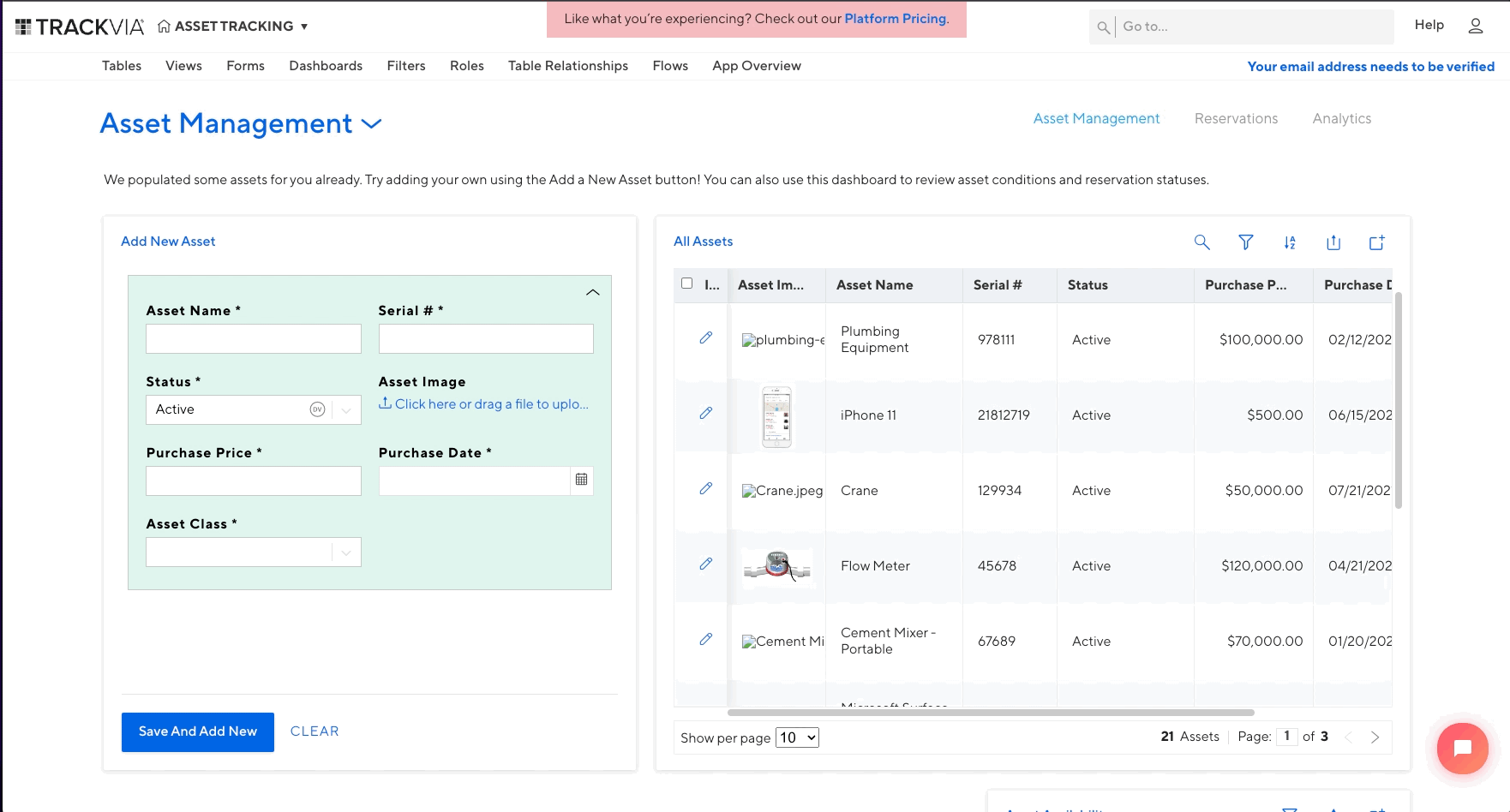Open the user profile icon

click(x=1475, y=26)
